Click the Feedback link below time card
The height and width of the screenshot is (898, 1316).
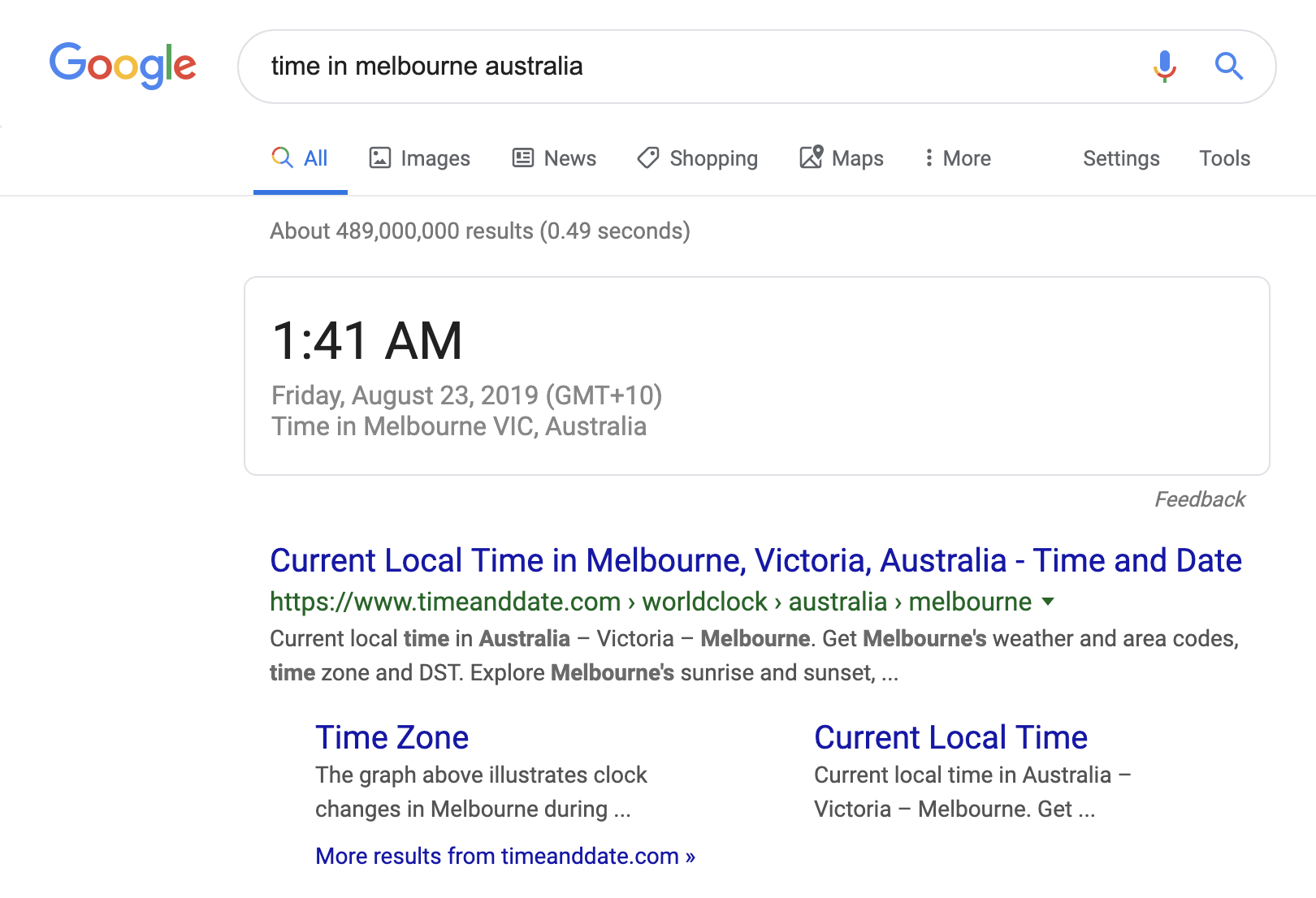tap(1200, 499)
